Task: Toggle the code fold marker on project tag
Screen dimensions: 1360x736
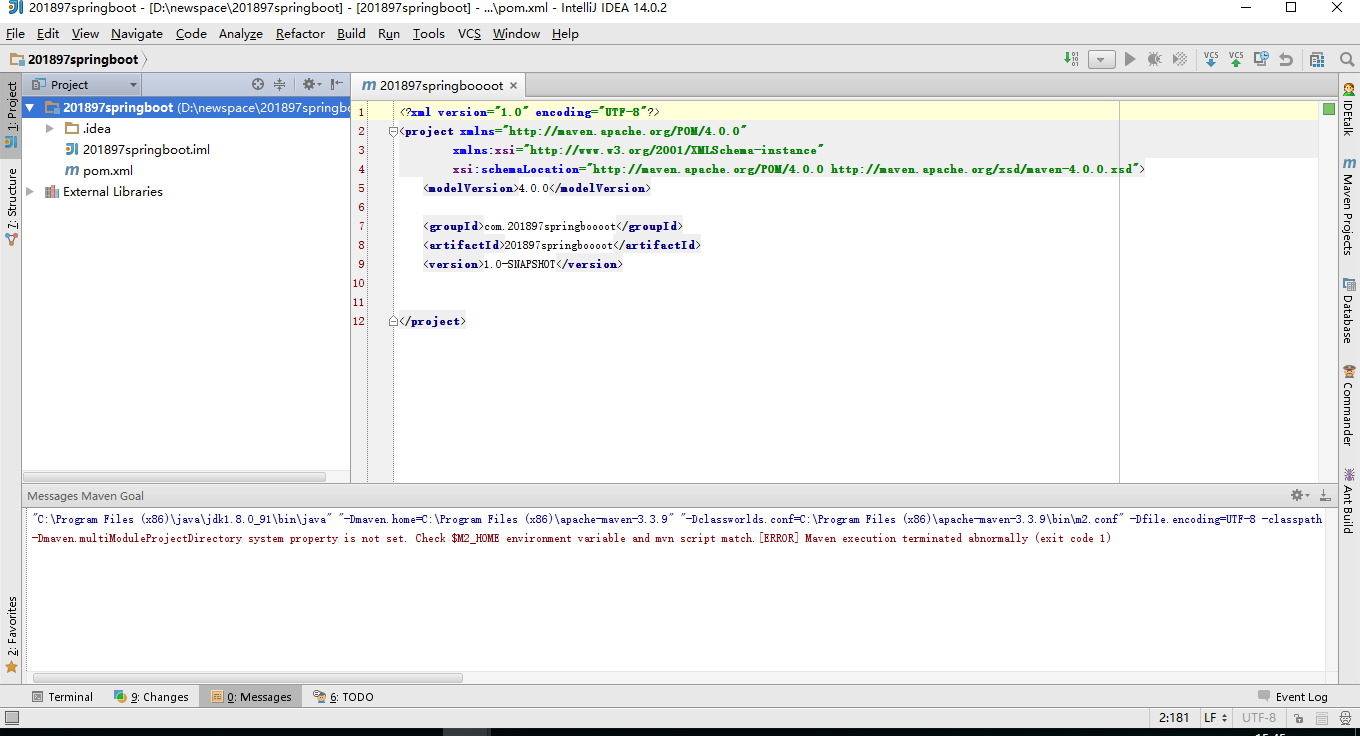Action: point(393,131)
